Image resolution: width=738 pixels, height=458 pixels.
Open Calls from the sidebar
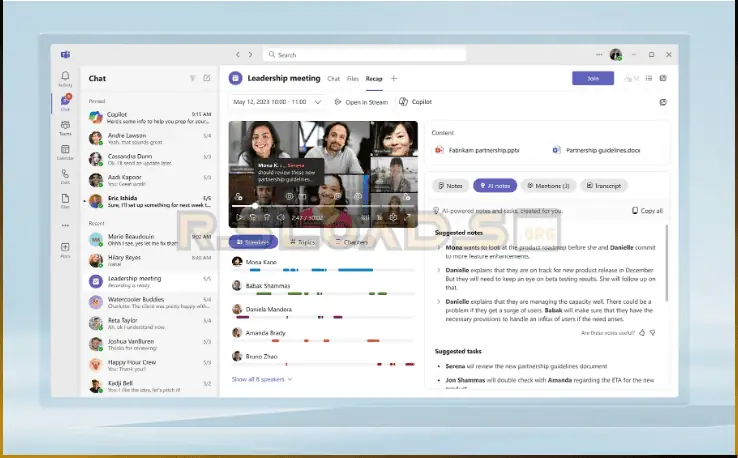pos(65,177)
